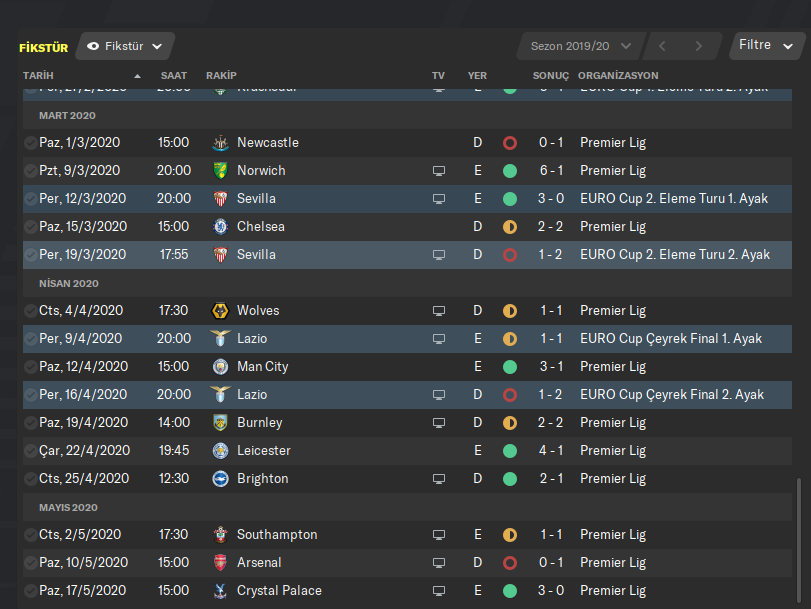Expand the Filtre dropdown
Image resolution: width=811 pixels, height=609 pixels.
(767, 45)
